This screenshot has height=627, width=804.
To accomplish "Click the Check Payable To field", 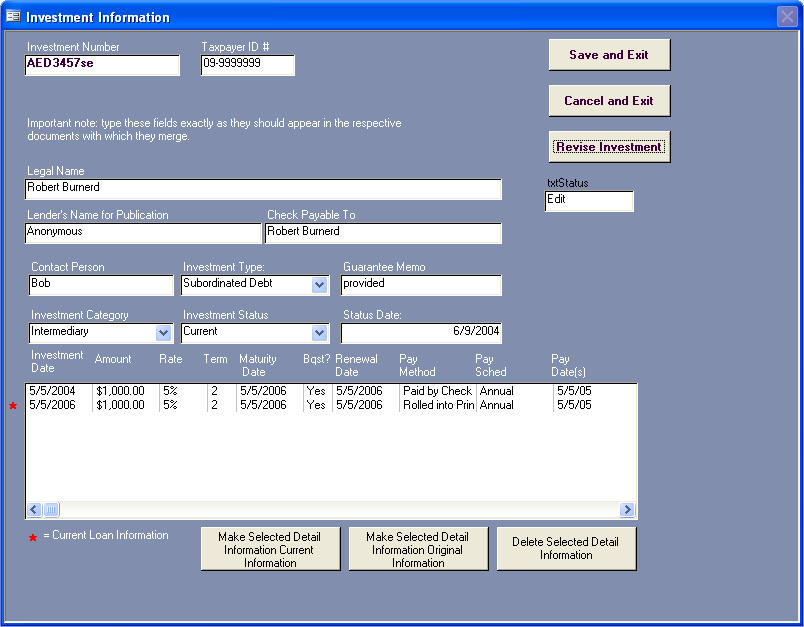I will 383,233.
